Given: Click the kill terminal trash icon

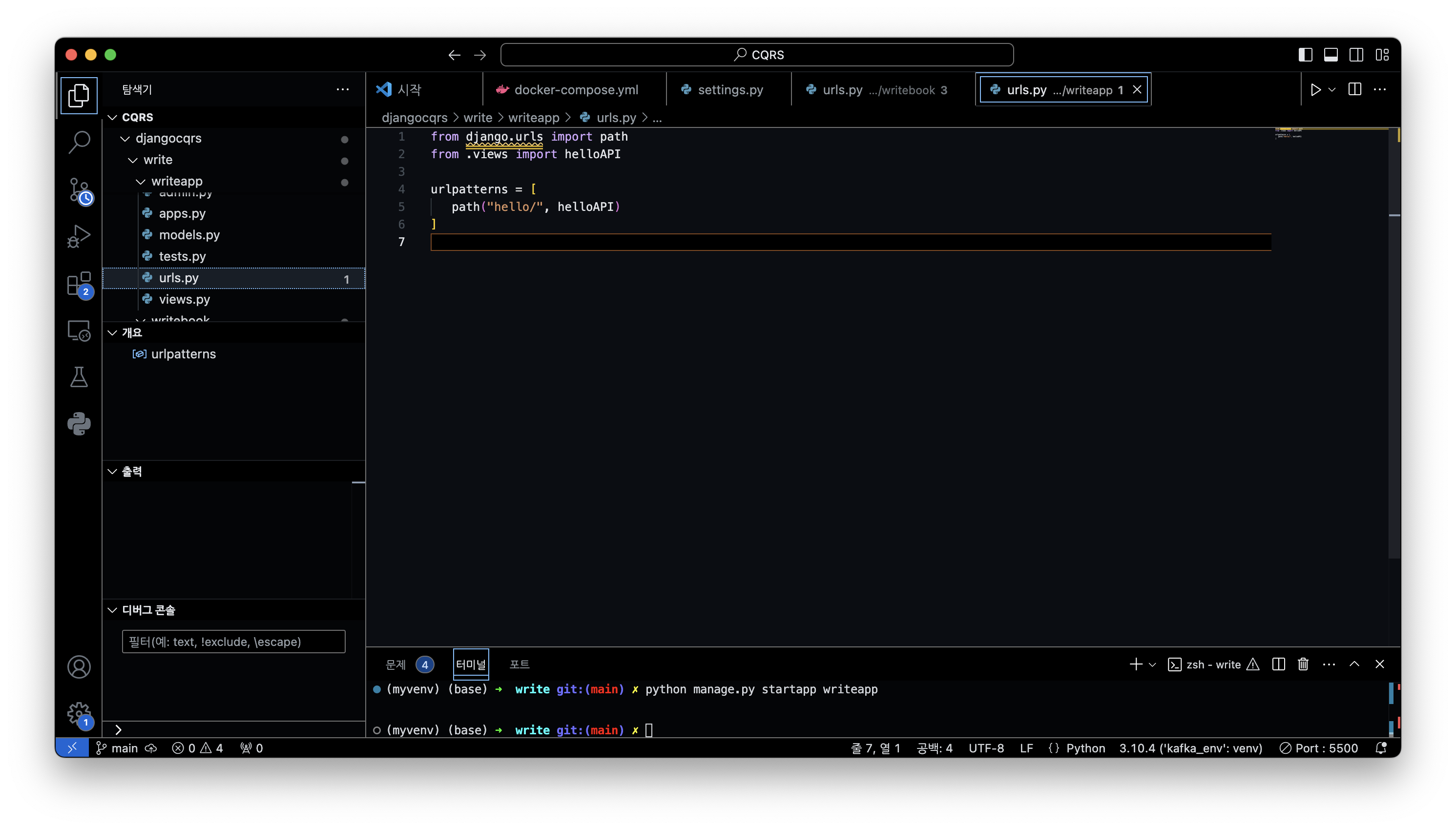Looking at the screenshot, I should pos(1303,664).
